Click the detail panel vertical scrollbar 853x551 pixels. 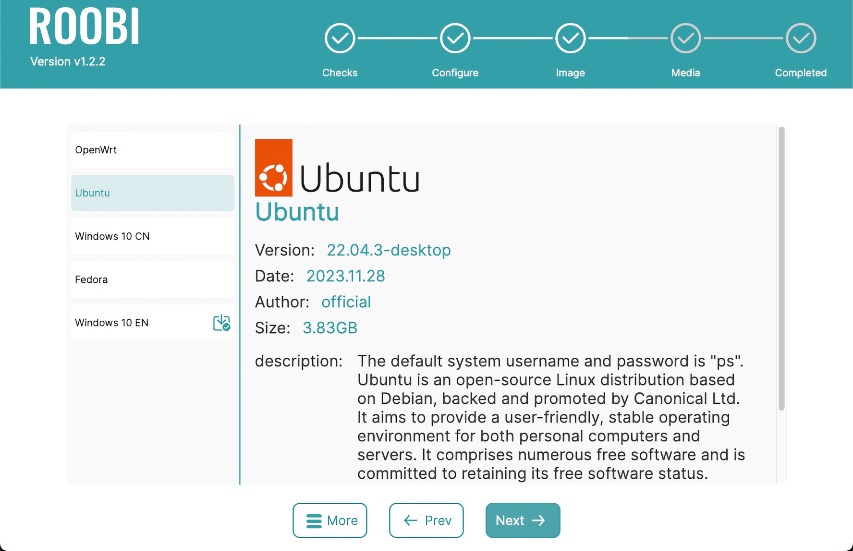click(782, 268)
